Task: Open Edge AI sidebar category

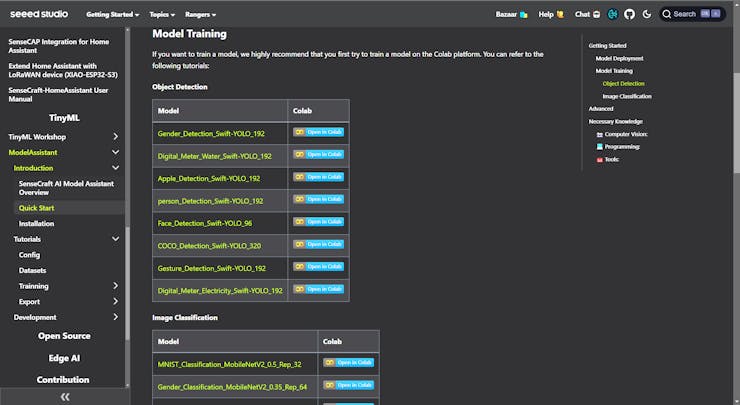Action: [x=64, y=358]
